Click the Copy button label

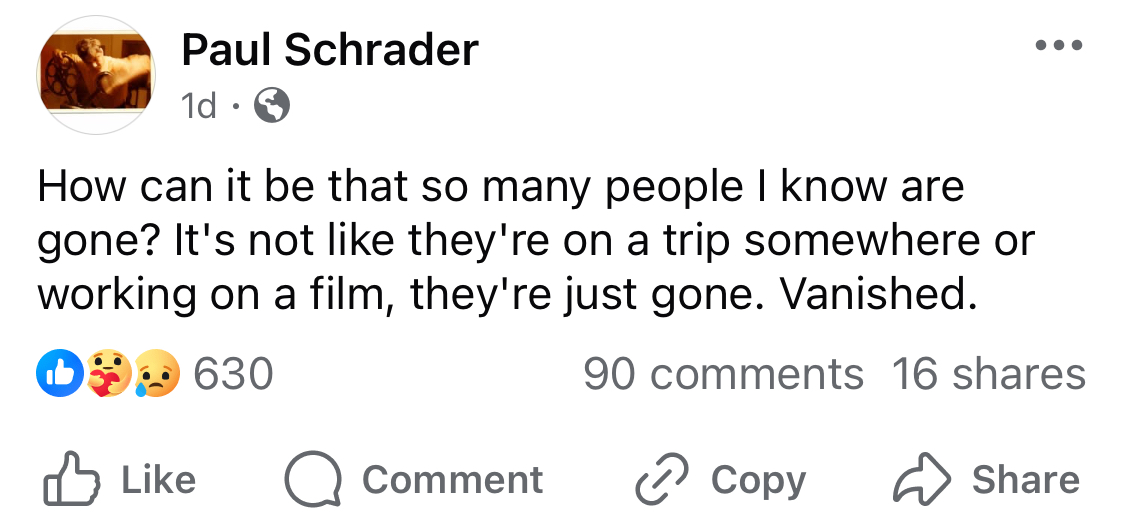[759, 481]
